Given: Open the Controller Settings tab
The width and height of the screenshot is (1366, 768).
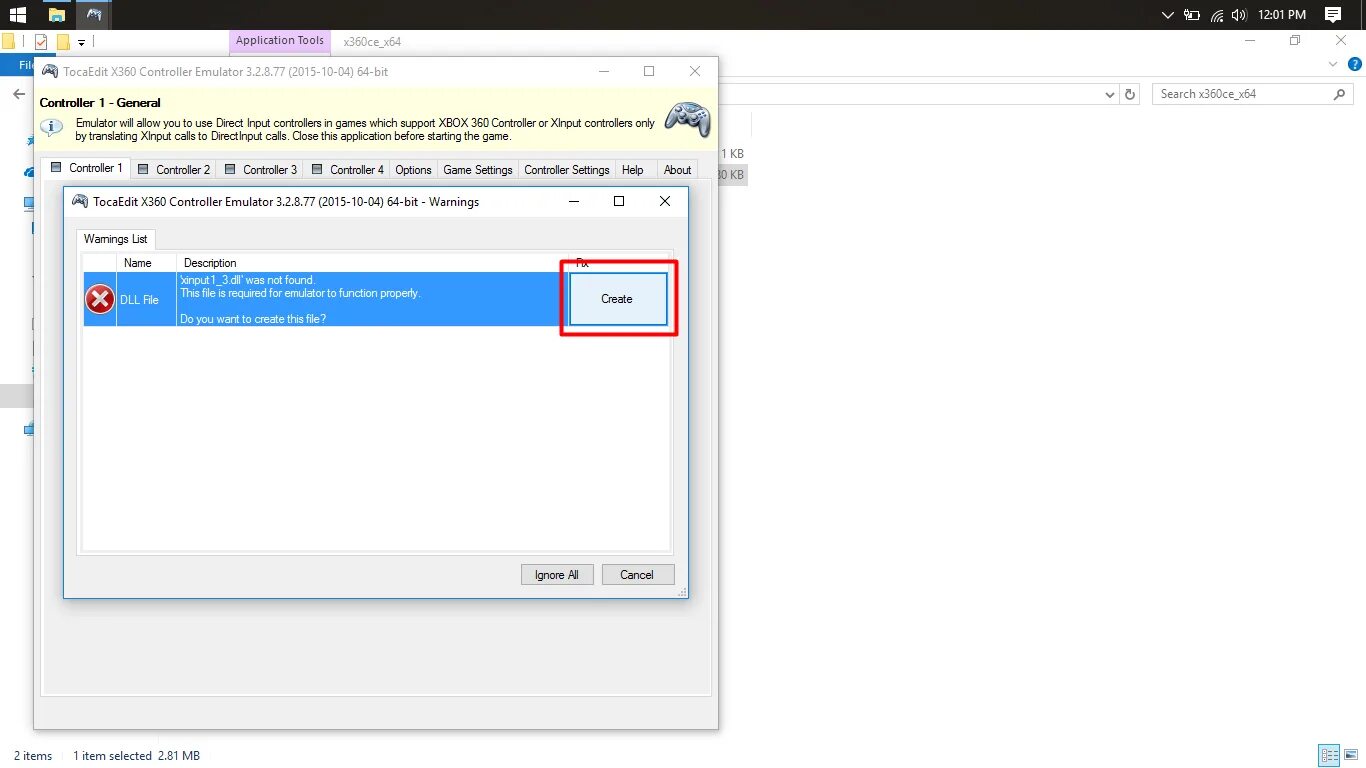Looking at the screenshot, I should [567, 170].
